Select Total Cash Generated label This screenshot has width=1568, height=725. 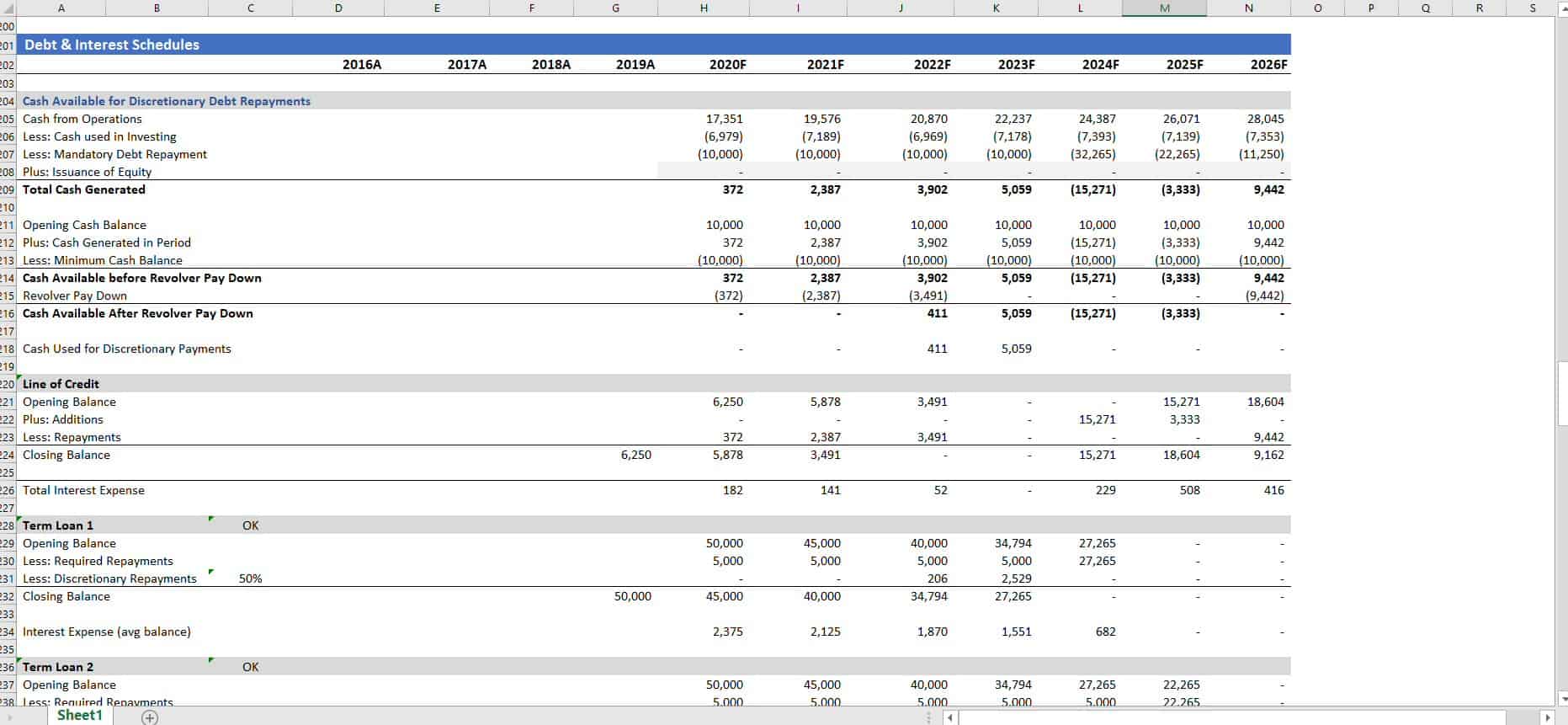(84, 189)
